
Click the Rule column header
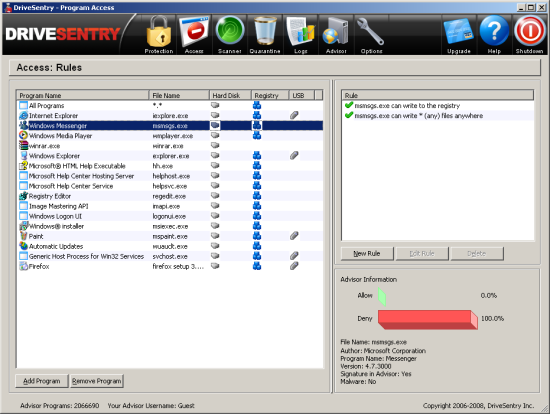[x=438, y=95]
